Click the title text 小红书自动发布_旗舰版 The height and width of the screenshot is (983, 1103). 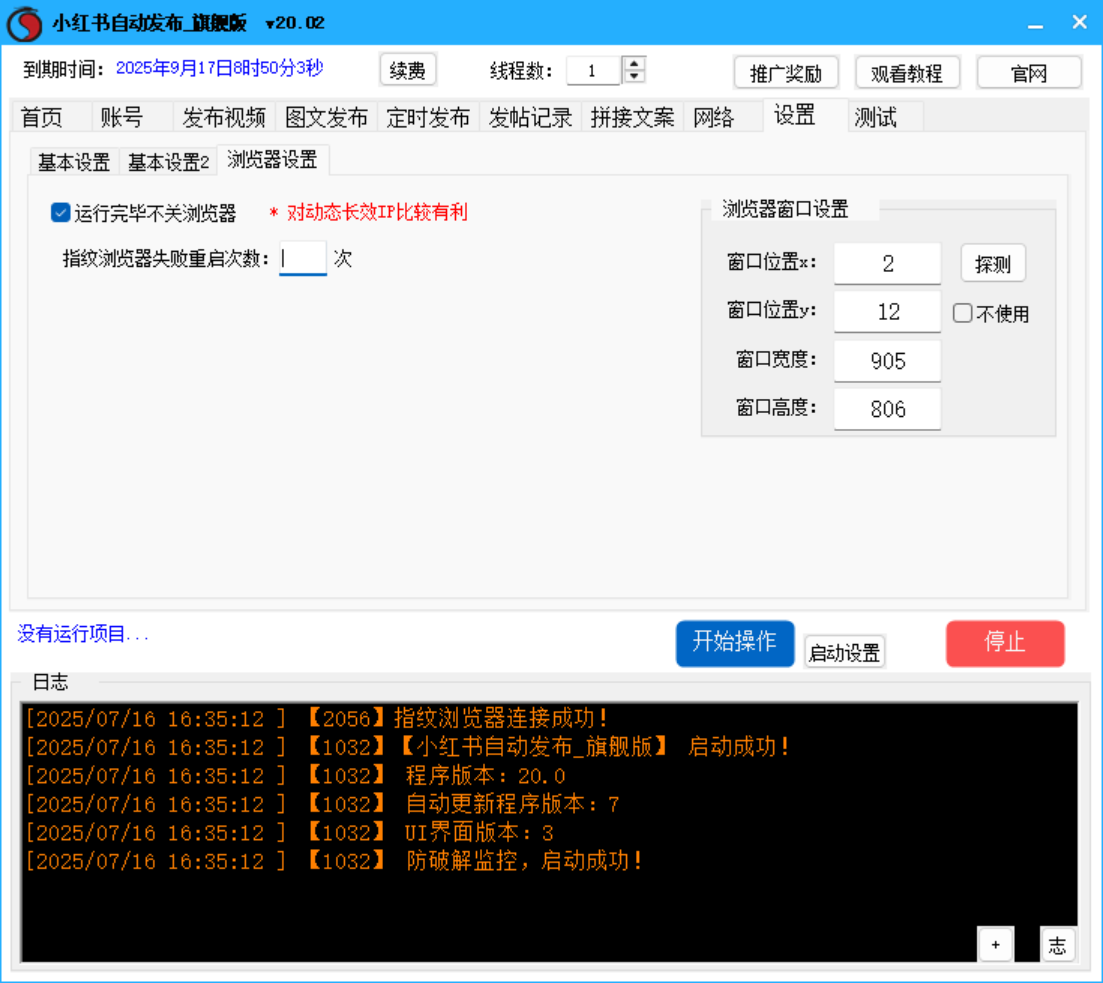click(x=149, y=23)
